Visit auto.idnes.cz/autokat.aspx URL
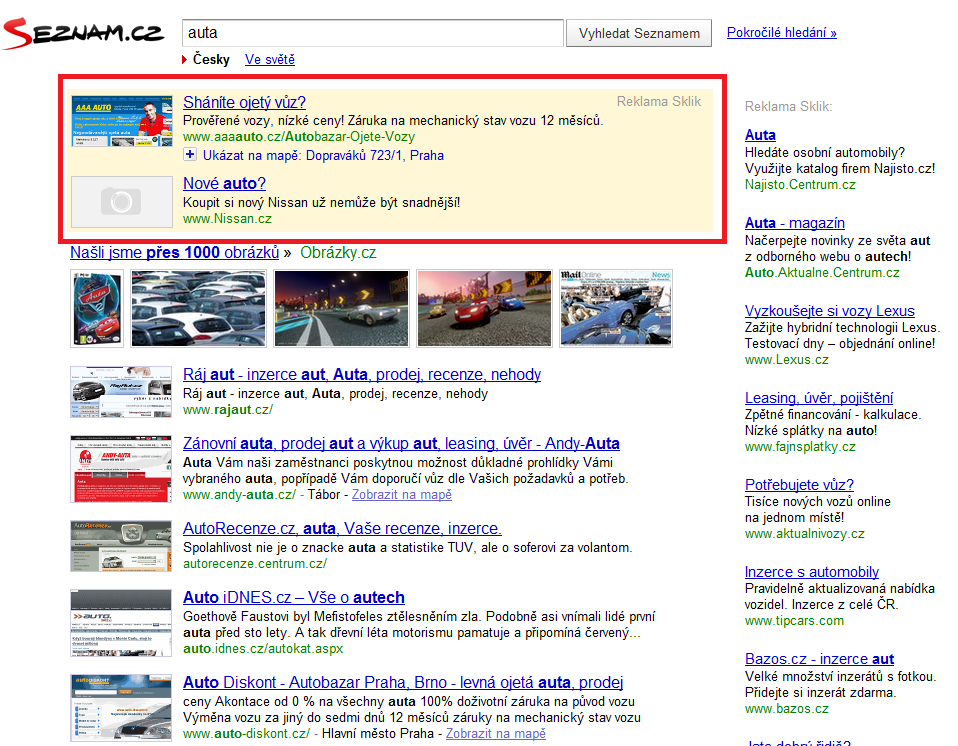This screenshot has width=958, height=746. pyautogui.click(x=263, y=649)
